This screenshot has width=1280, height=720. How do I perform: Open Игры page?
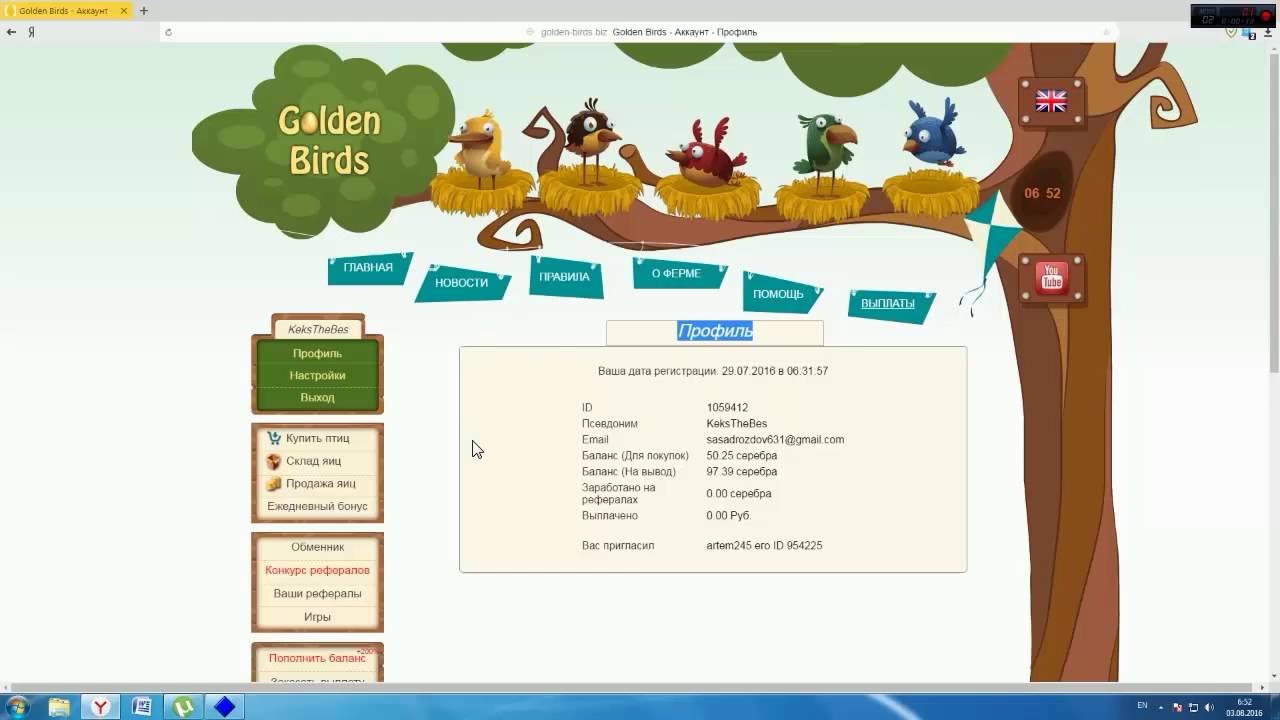317,618
